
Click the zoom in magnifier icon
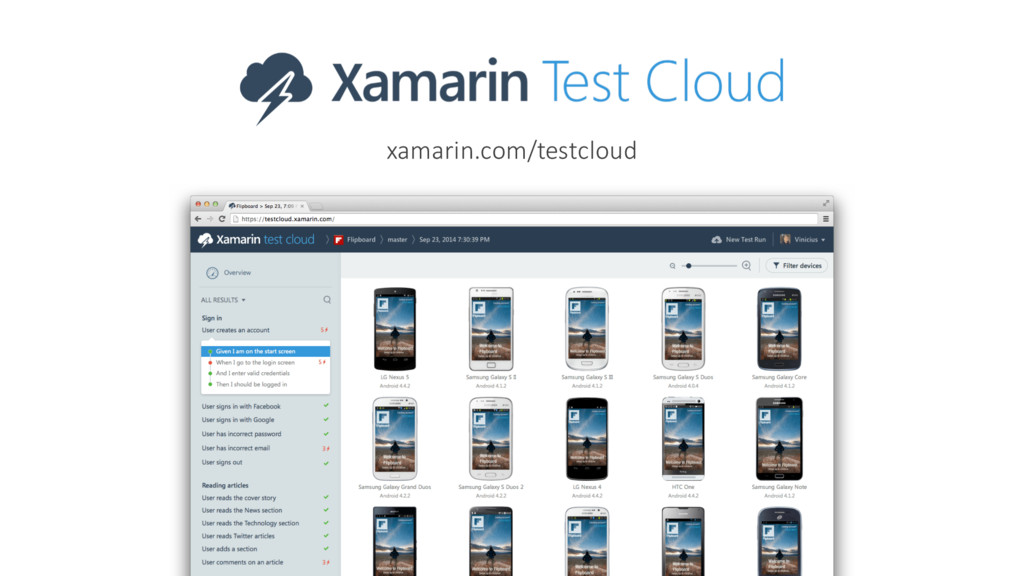pyautogui.click(x=746, y=265)
